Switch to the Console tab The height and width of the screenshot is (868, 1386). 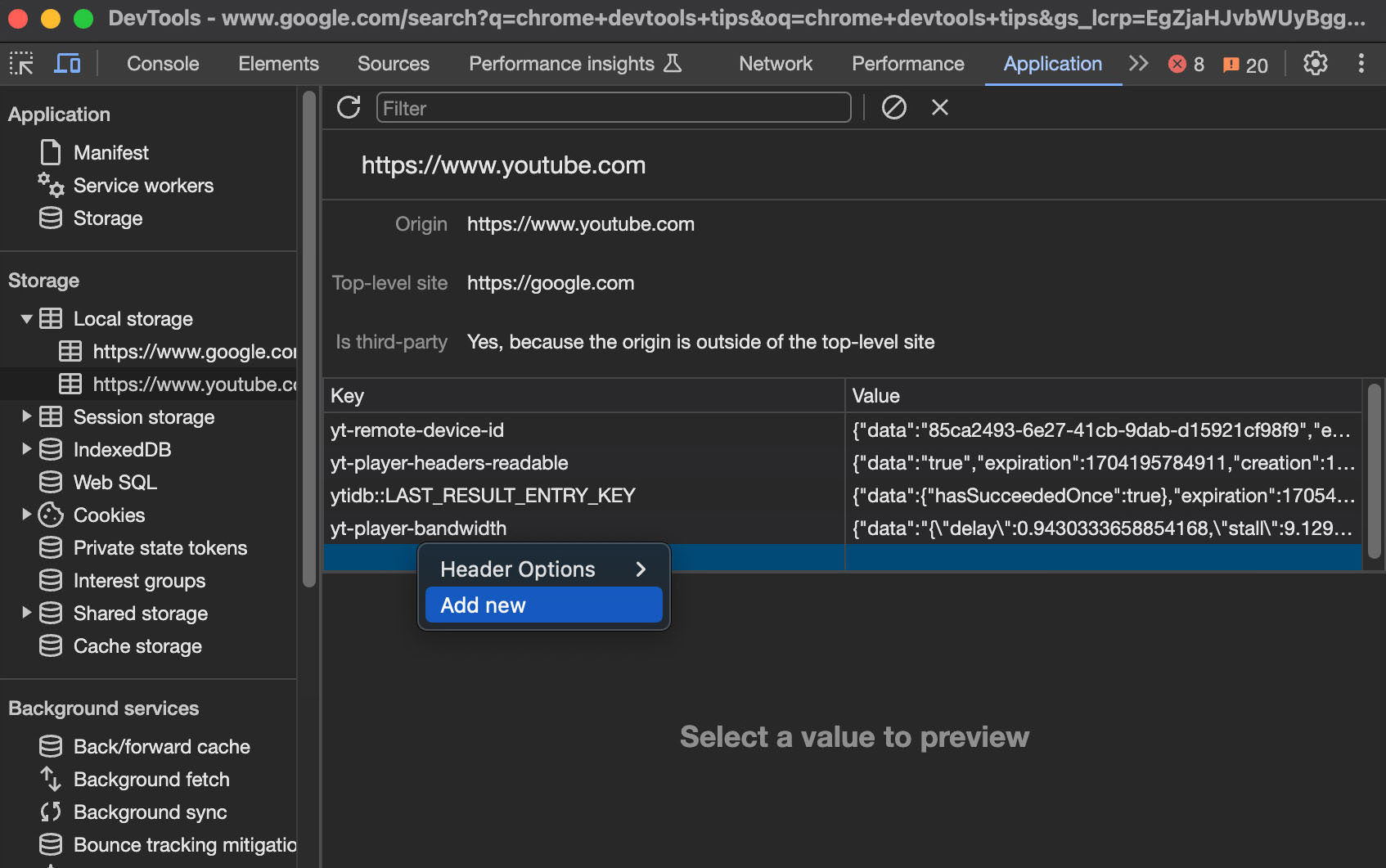tap(163, 64)
